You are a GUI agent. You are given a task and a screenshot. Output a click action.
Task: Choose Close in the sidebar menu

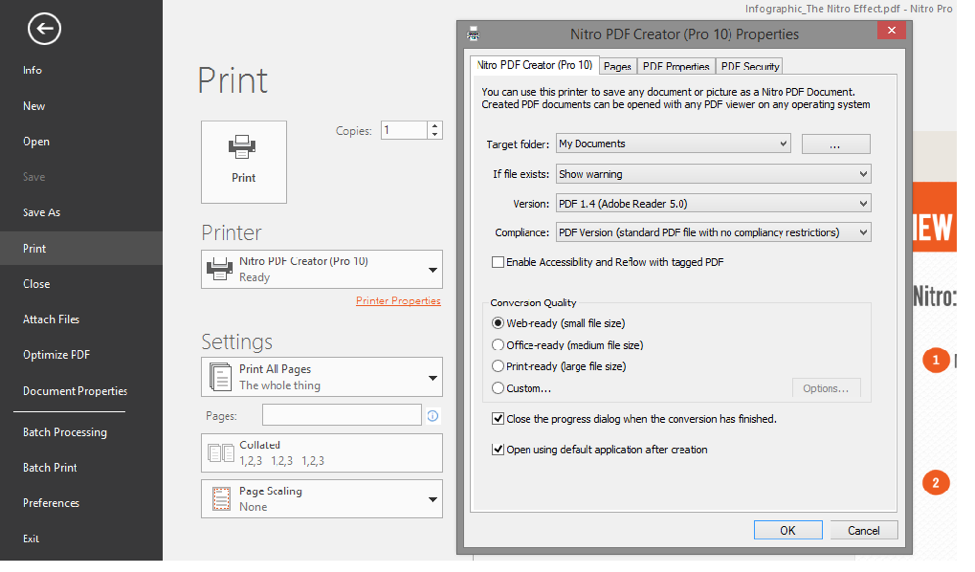[37, 284]
